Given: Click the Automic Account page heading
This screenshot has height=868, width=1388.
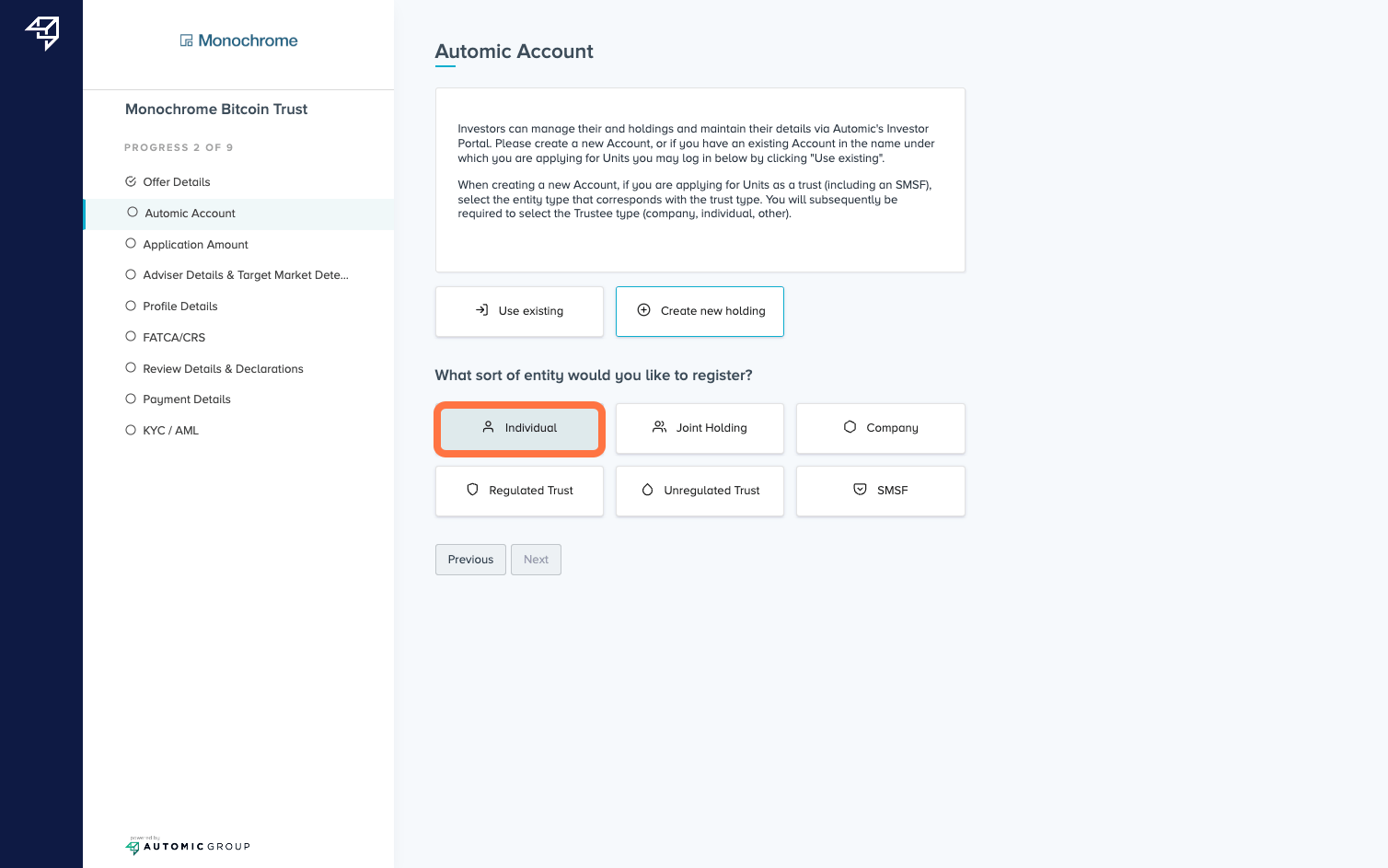Looking at the screenshot, I should 514,52.
